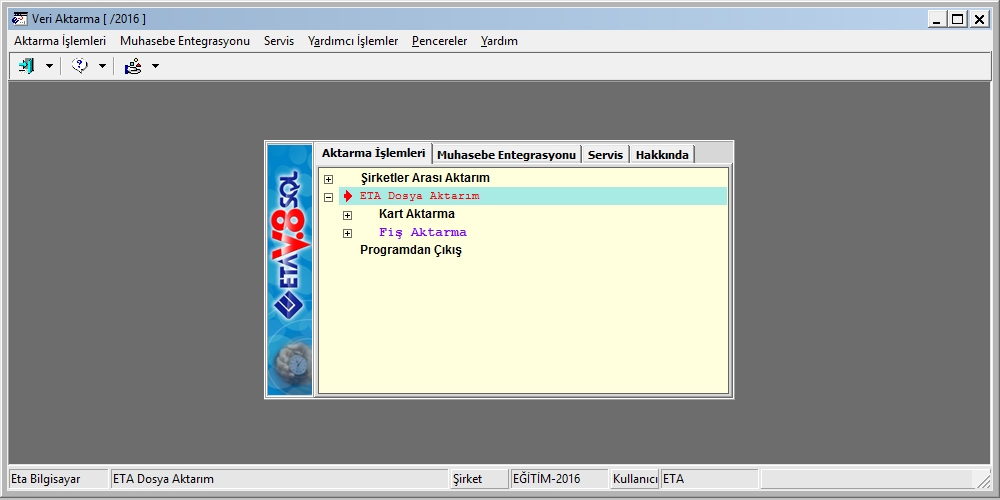This screenshot has height=500, width=1000.
Task: Switch to the Aktarma İşlemleri tab
Action: pyautogui.click(x=373, y=153)
